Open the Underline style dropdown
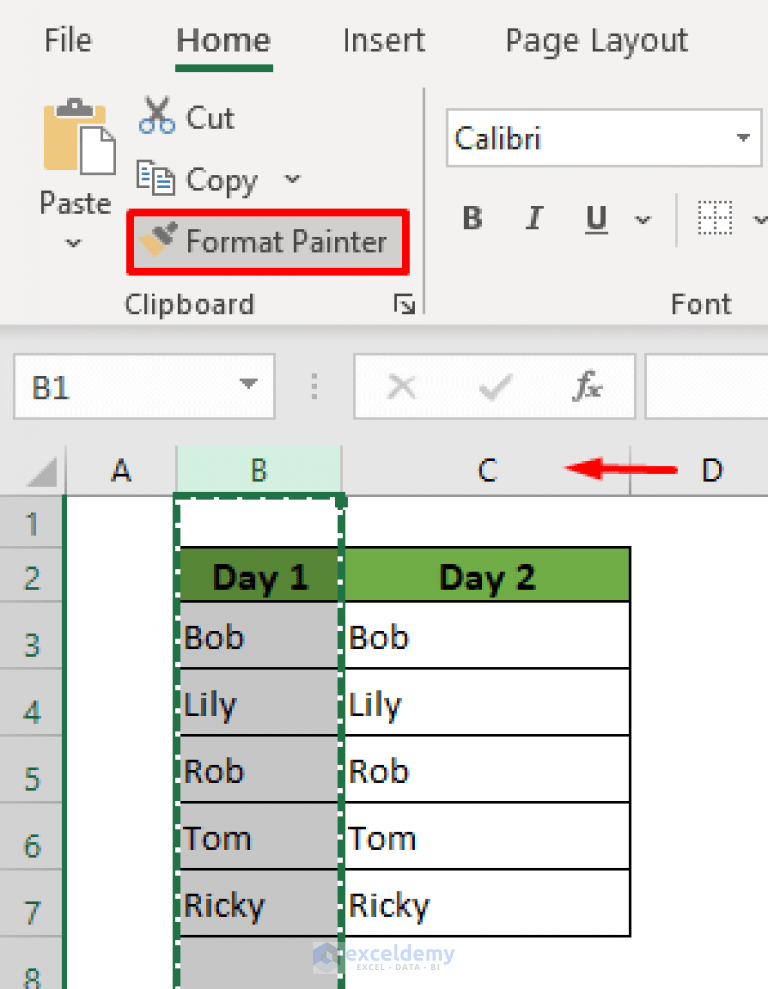Image resolution: width=768 pixels, height=989 pixels. pyautogui.click(x=643, y=220)
